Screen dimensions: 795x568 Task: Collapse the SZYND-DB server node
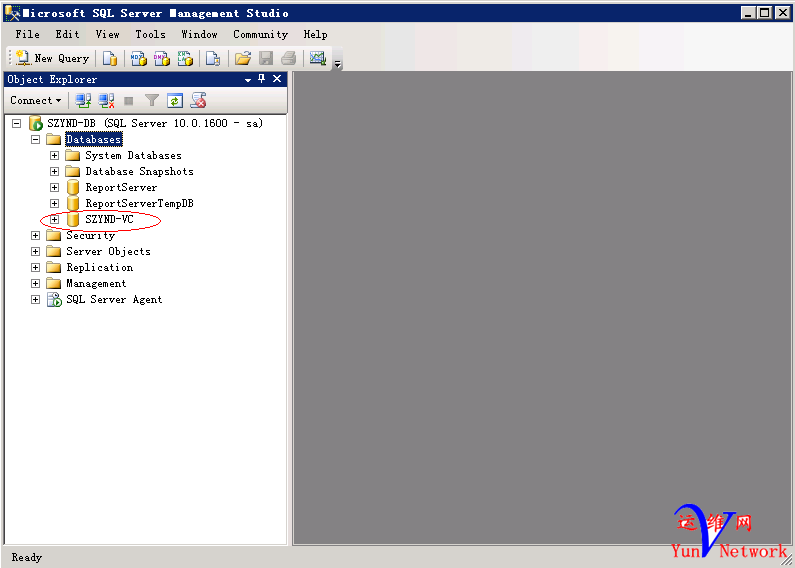point(17,123)
